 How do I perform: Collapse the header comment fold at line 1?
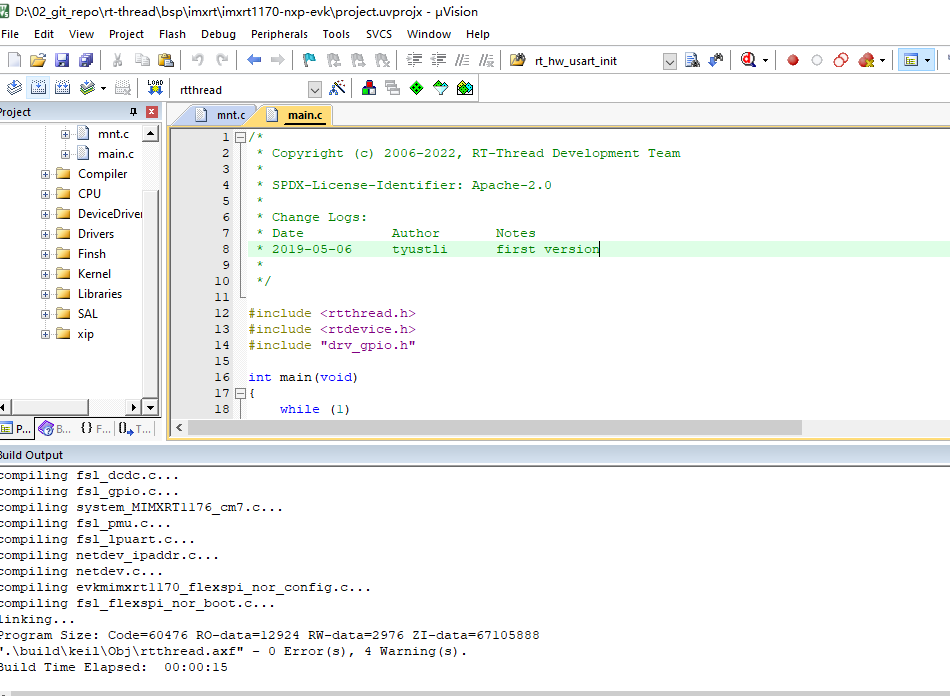[240, 137]
